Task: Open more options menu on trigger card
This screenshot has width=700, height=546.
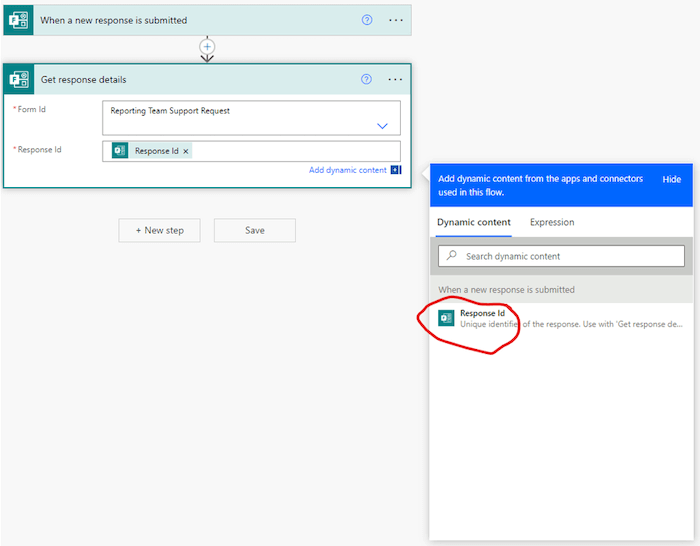Action: 396,20
